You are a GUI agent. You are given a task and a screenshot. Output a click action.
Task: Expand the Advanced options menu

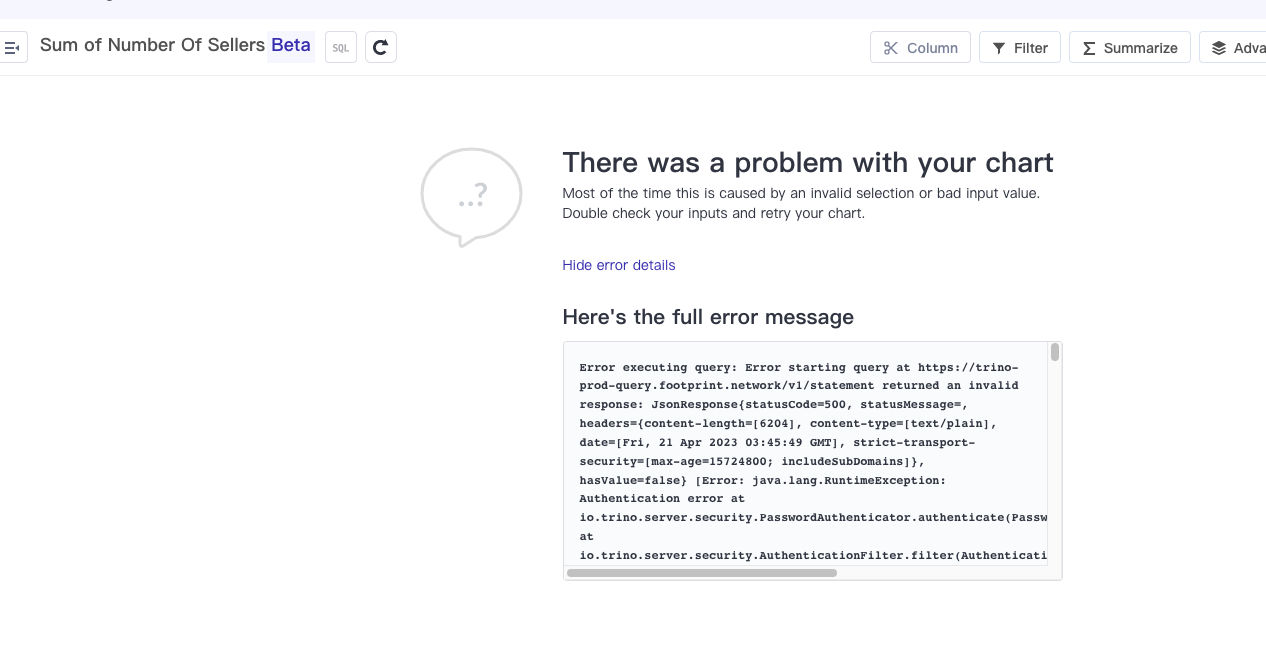[x=1240, y=47]
